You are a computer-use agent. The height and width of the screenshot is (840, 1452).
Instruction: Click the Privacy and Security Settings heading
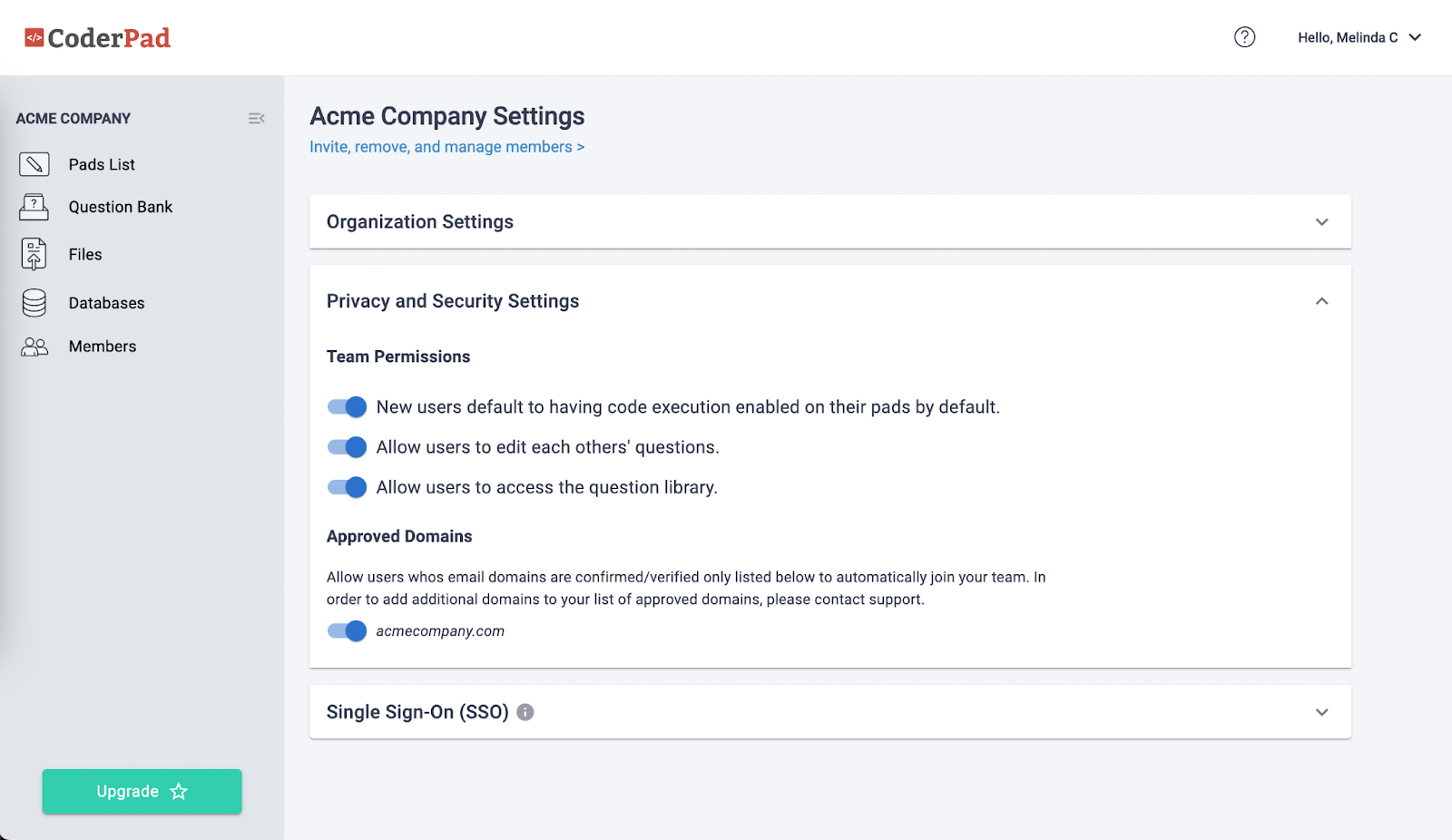pyautogui.click(x=453, y=301)
